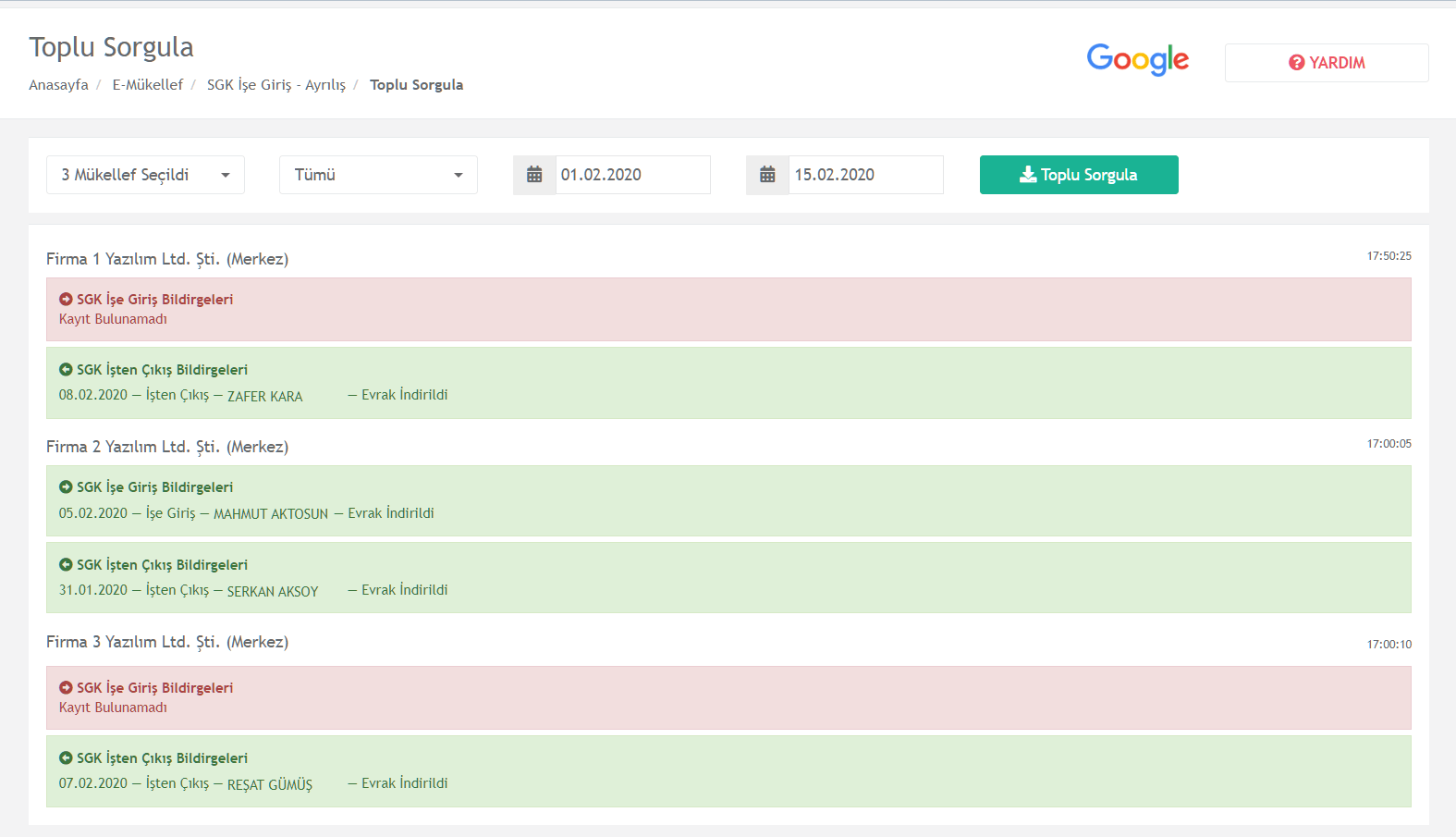
Task: Edit the start date 01.02.2020 field
Action: click(633, 175)
